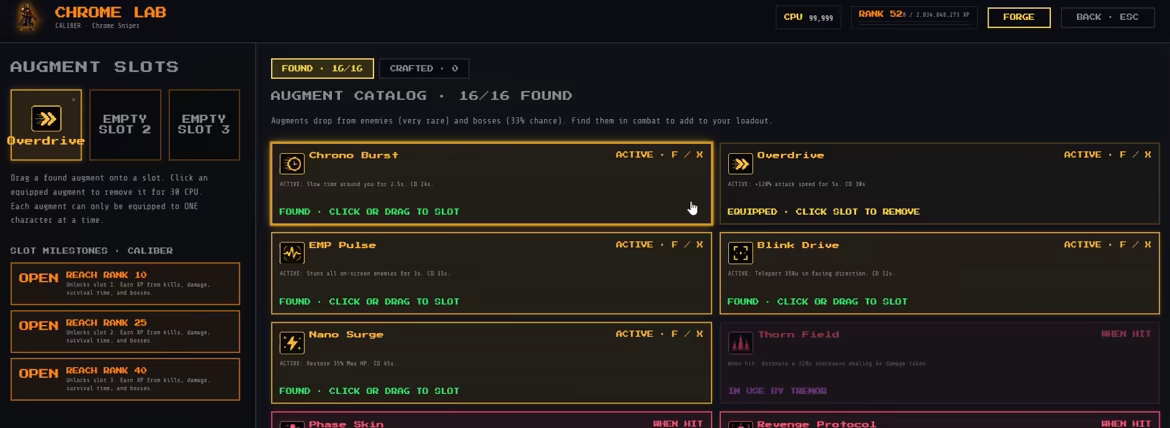Click the Back · Esc button
This screenshot has height=428, width=1170.
coord(1107,17)
